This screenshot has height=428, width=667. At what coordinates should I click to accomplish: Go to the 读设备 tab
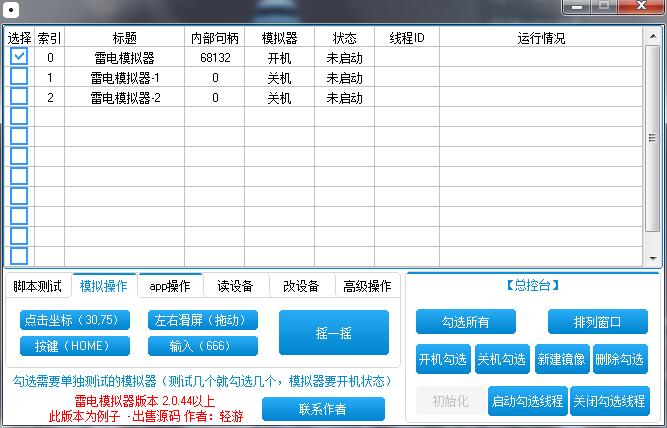[235, 286]
